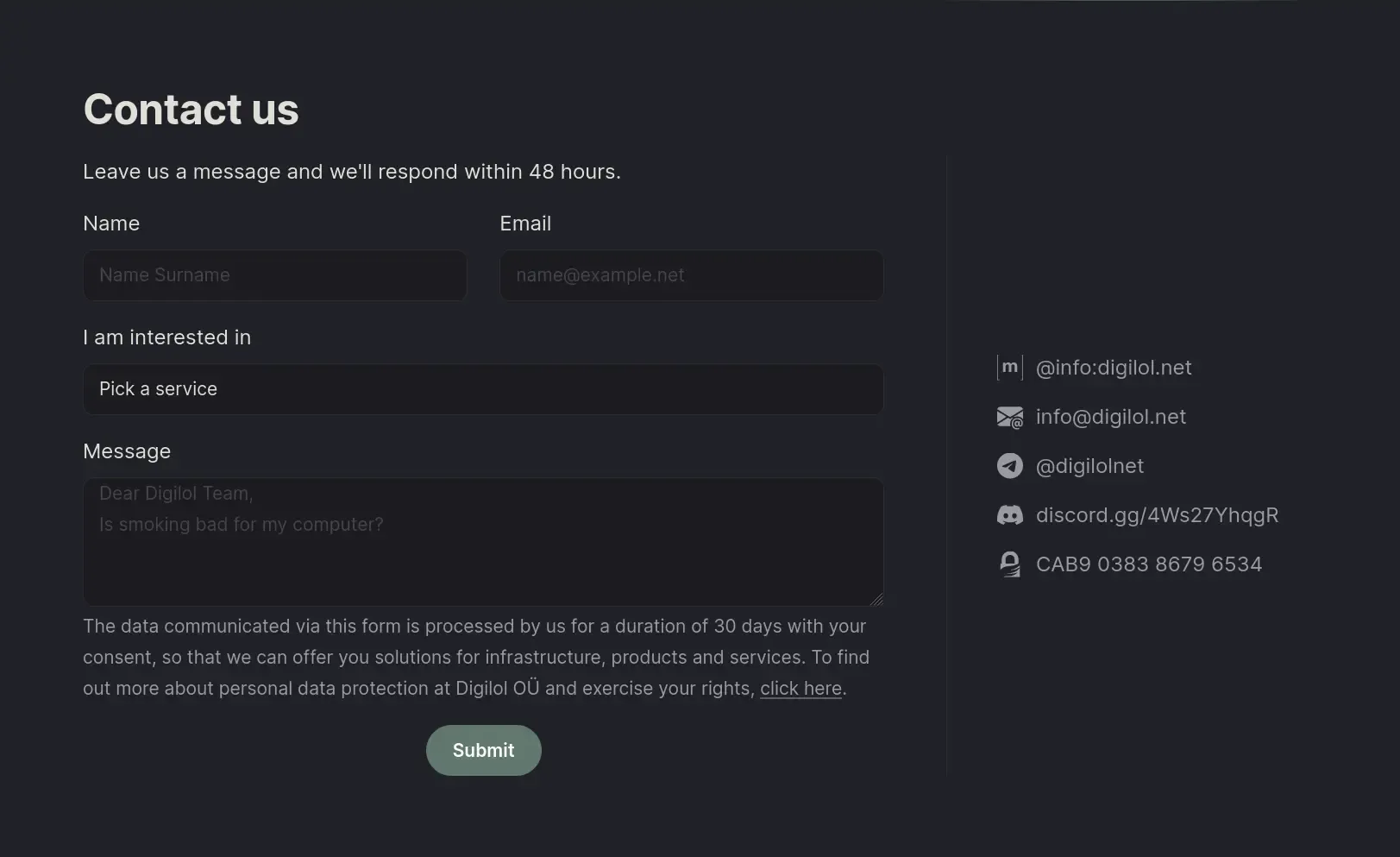Click the email envelope icon

tap(1009, 417)
